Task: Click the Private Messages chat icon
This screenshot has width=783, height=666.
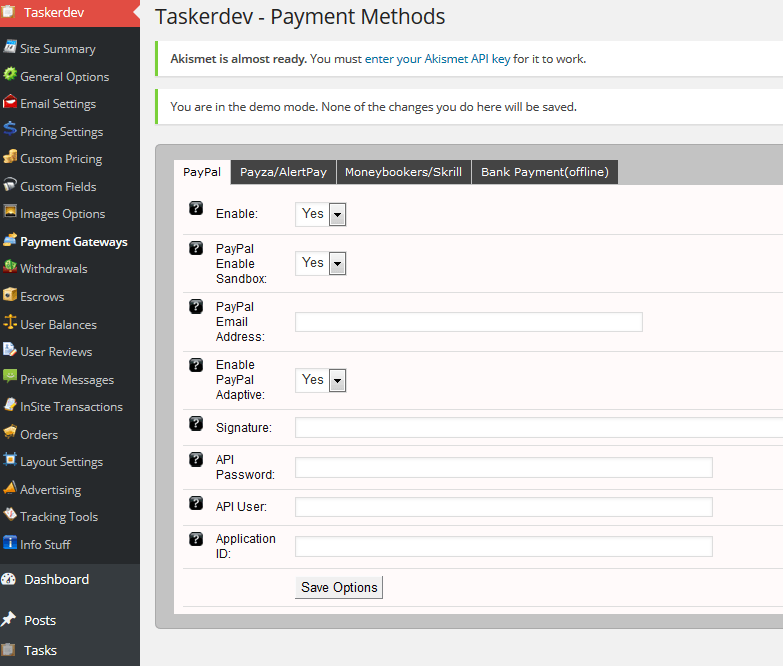Action: point(10,377)
